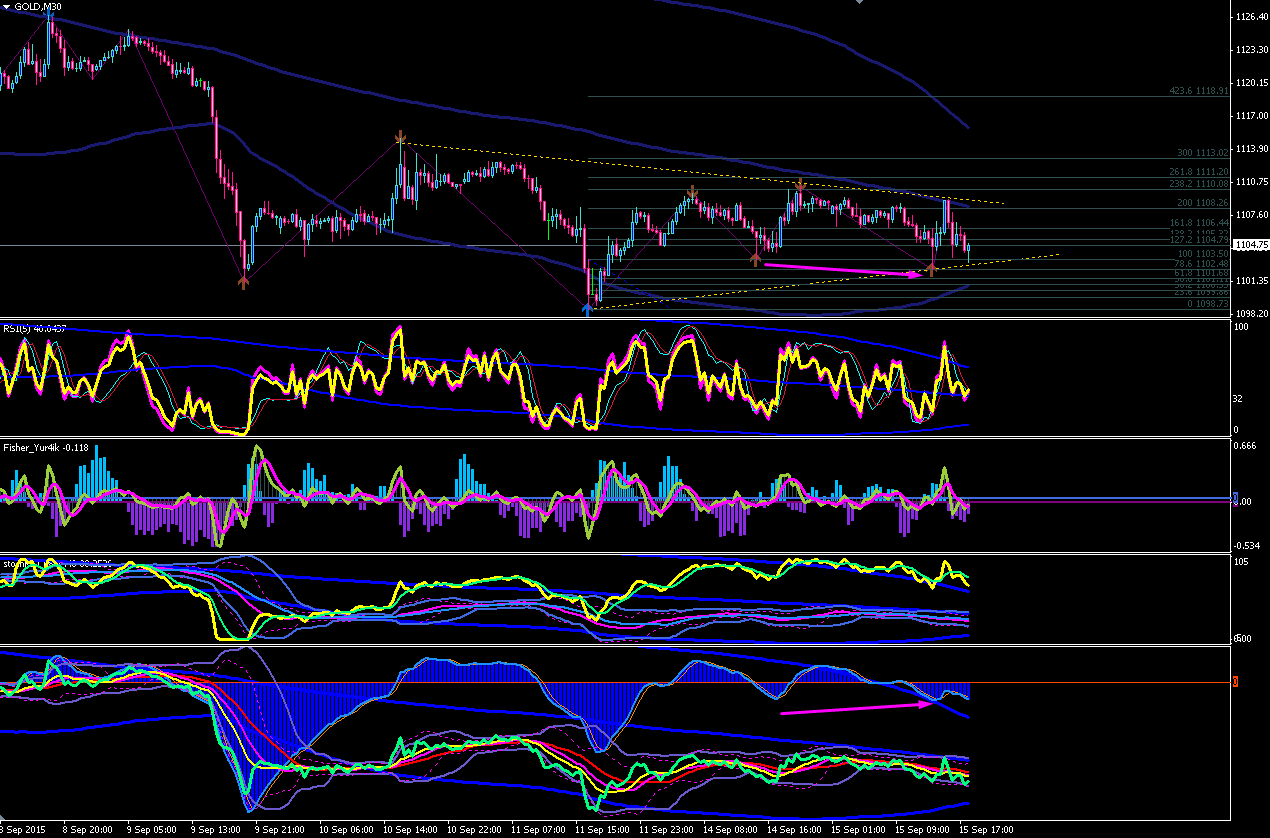Click the Fibonacci level label 0 1098.73
The image size is (1270, 838).
pyautogui.click(x=1208, y=303)
